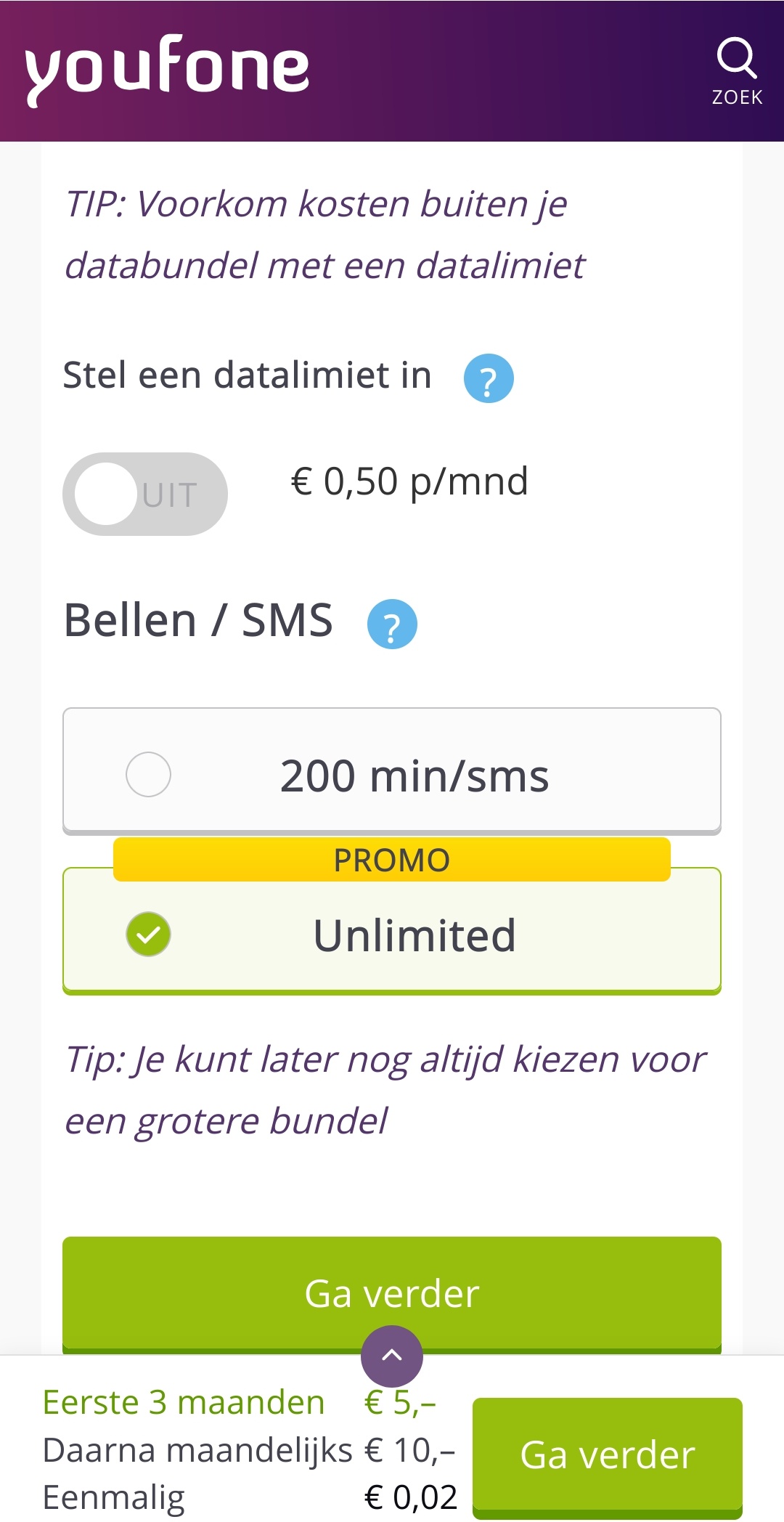Click the "Unlimited" option label
Image resolution: width=784 pixels, height=1522 pixels.
click(x=415, y=935)
